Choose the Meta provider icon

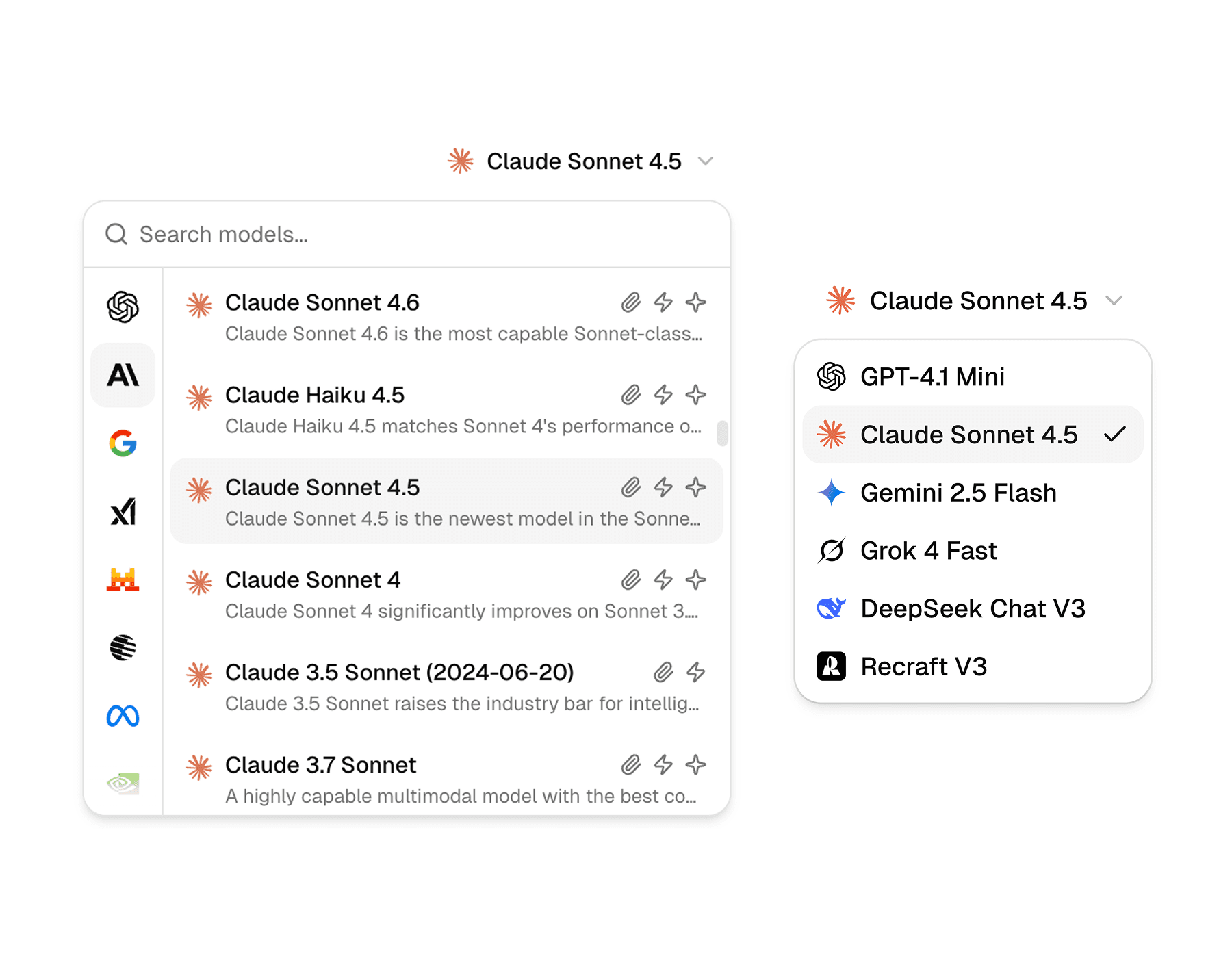(x=123, y=716)
